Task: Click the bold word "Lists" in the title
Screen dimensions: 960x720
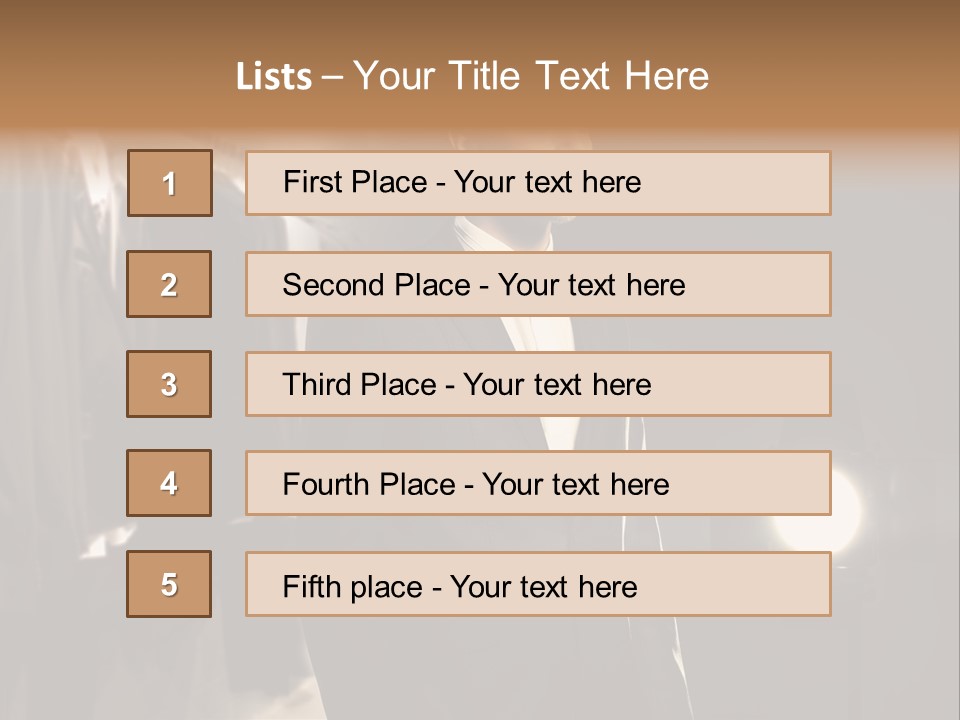Action: (x=274, y=76)
